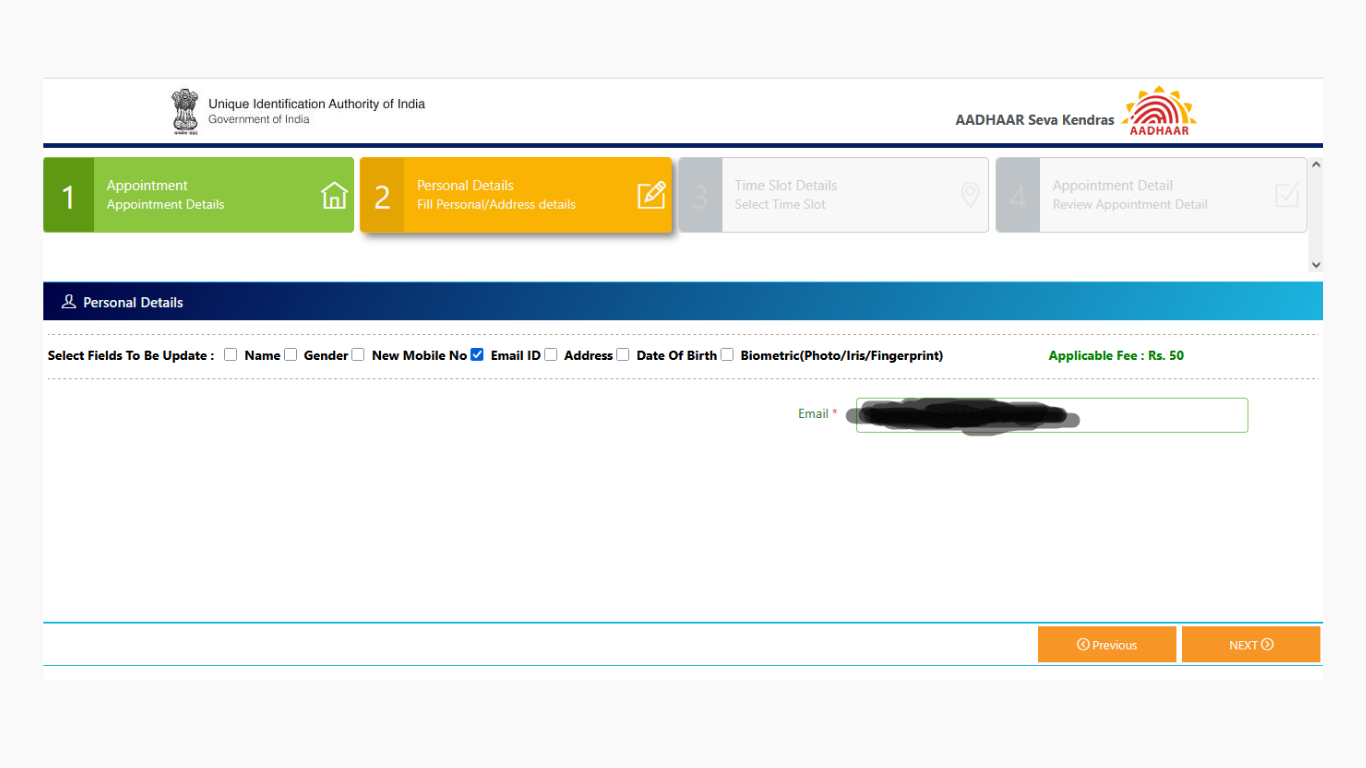Uncheck the Email ID checkbox

[x=477, y=354]
